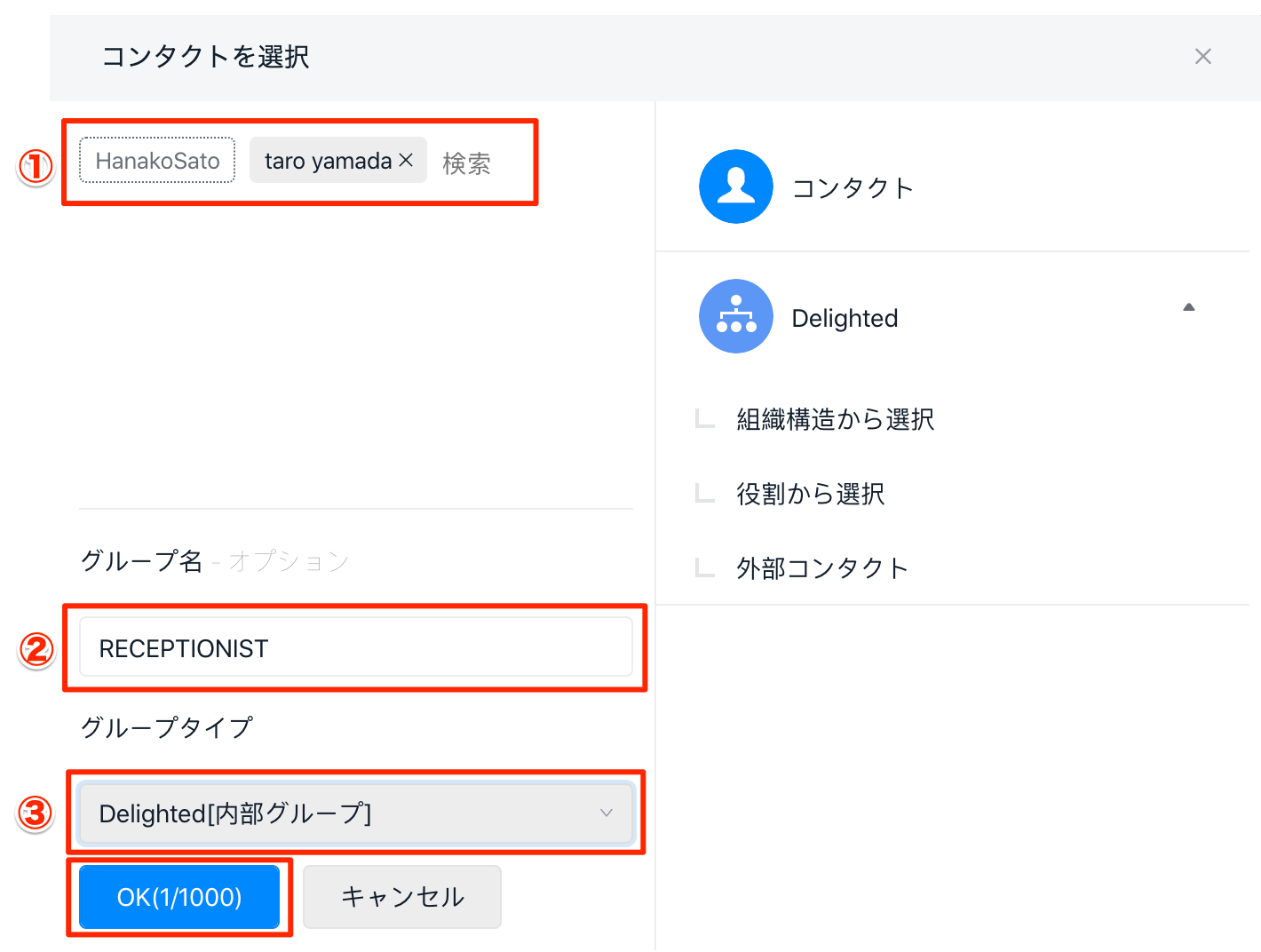Select 組織構造から選択 option
Screen dimensions: 1261x952
click(x=835, y=419)
